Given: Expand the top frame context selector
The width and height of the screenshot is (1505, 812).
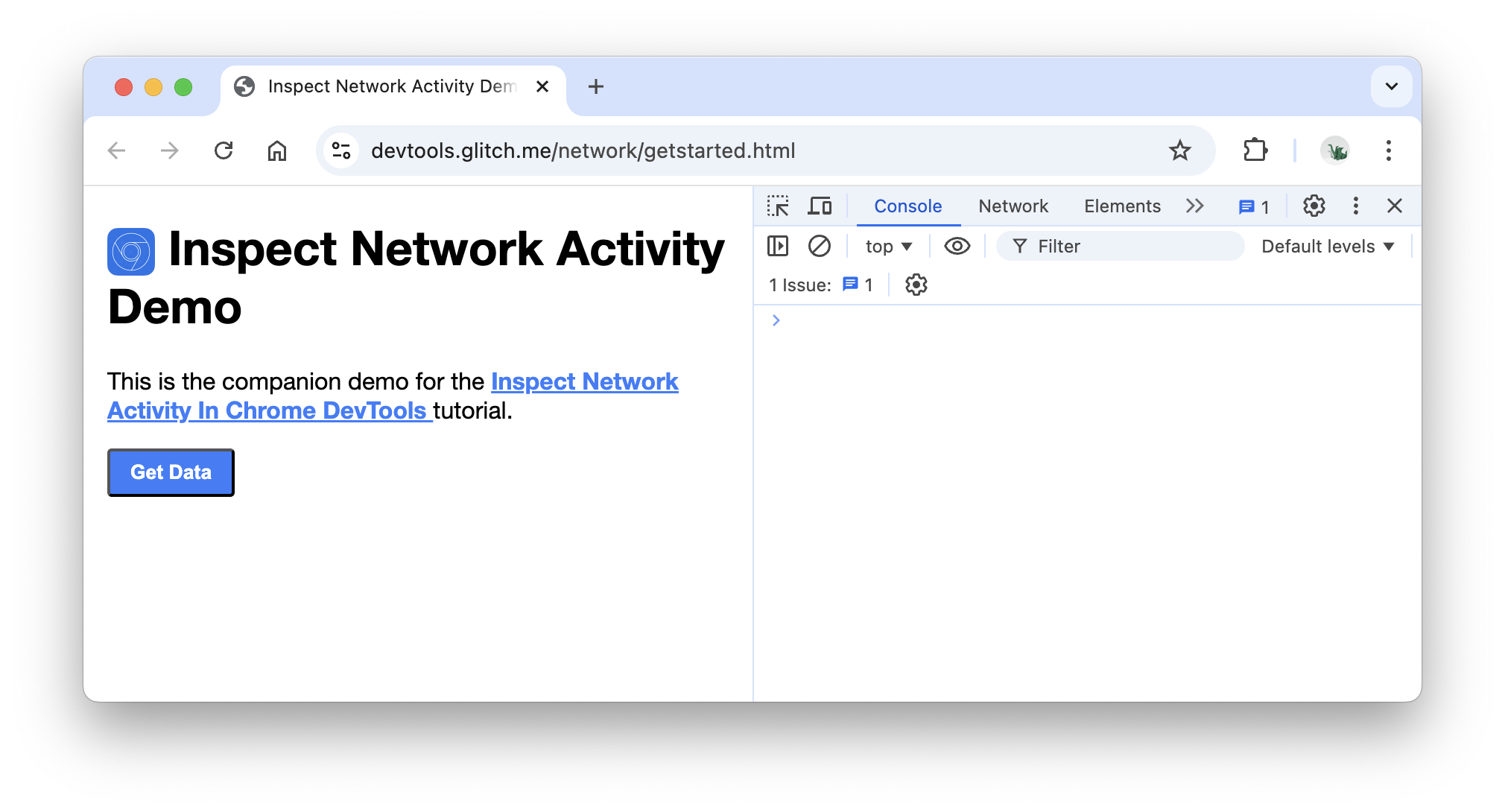Looking at the screenshot, I should pos(888,246).
